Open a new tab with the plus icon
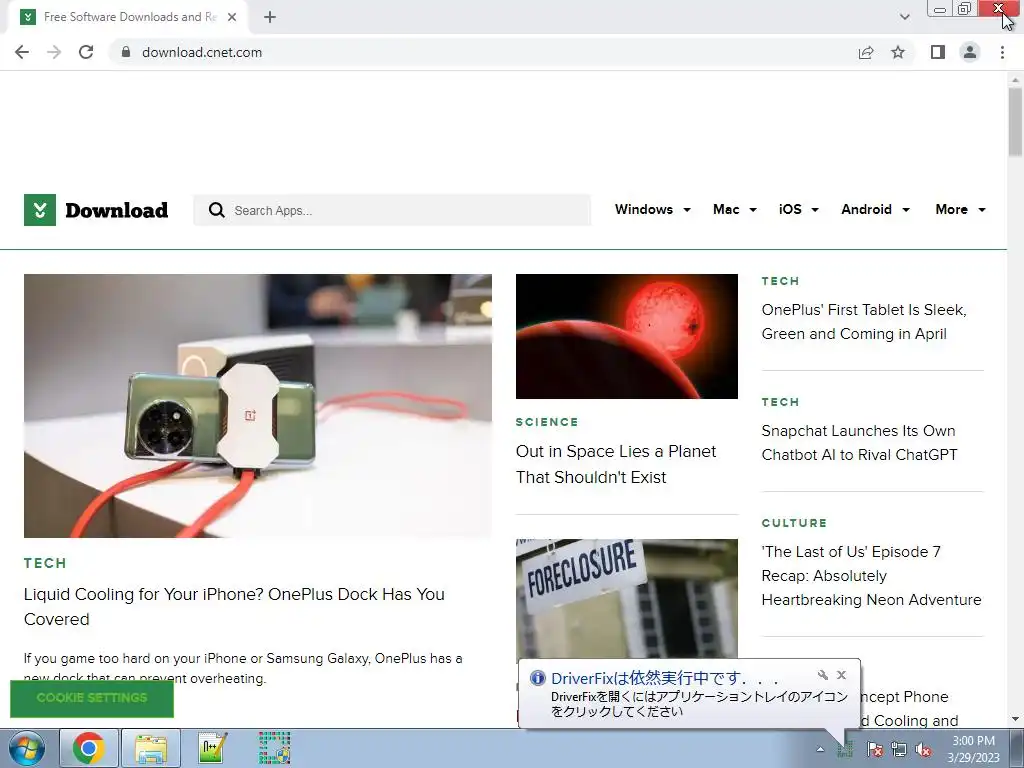 point(270,17)
